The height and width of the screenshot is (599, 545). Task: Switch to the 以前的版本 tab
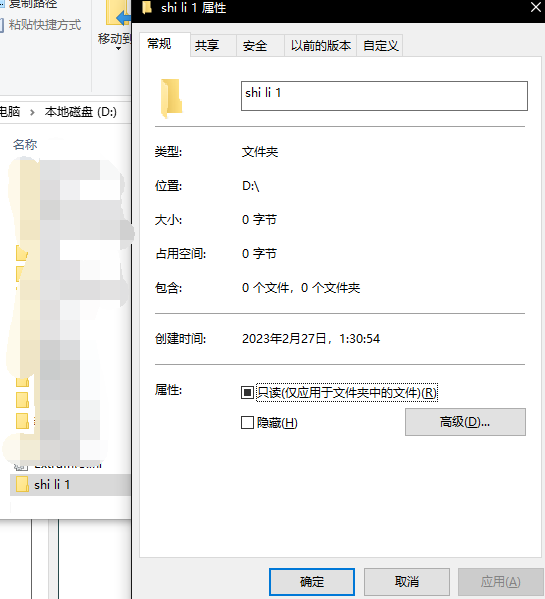click(x=320, y=45)
